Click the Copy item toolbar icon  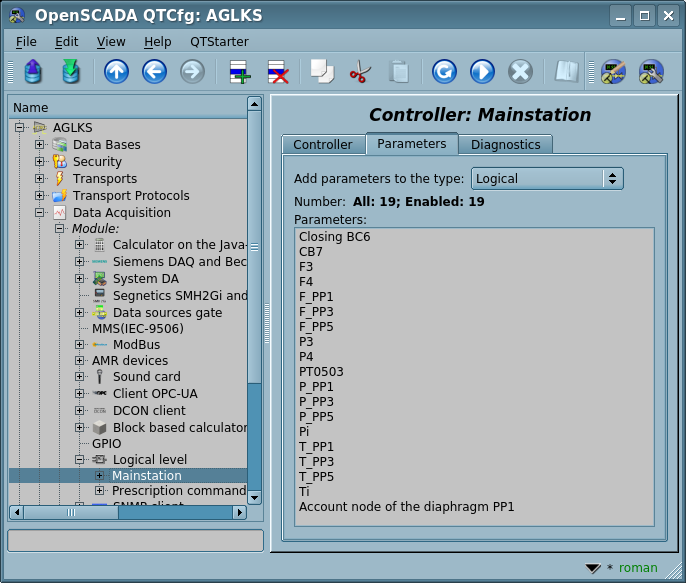click(x=321, y=72)
